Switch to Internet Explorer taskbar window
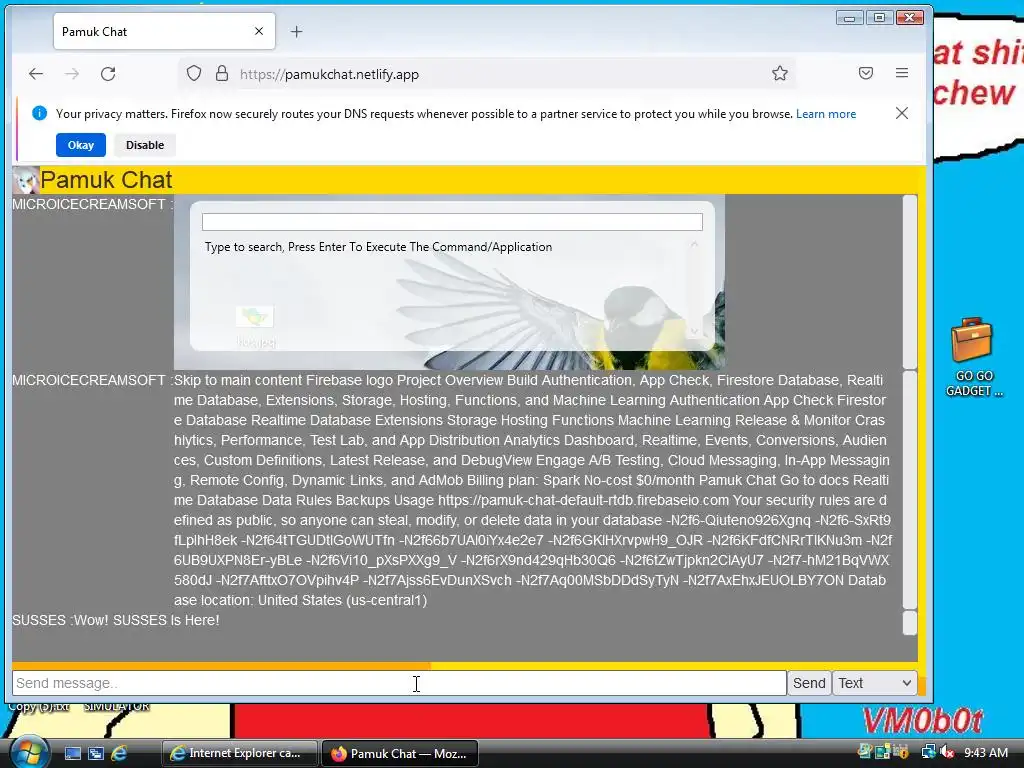 [x=239, y=753]
